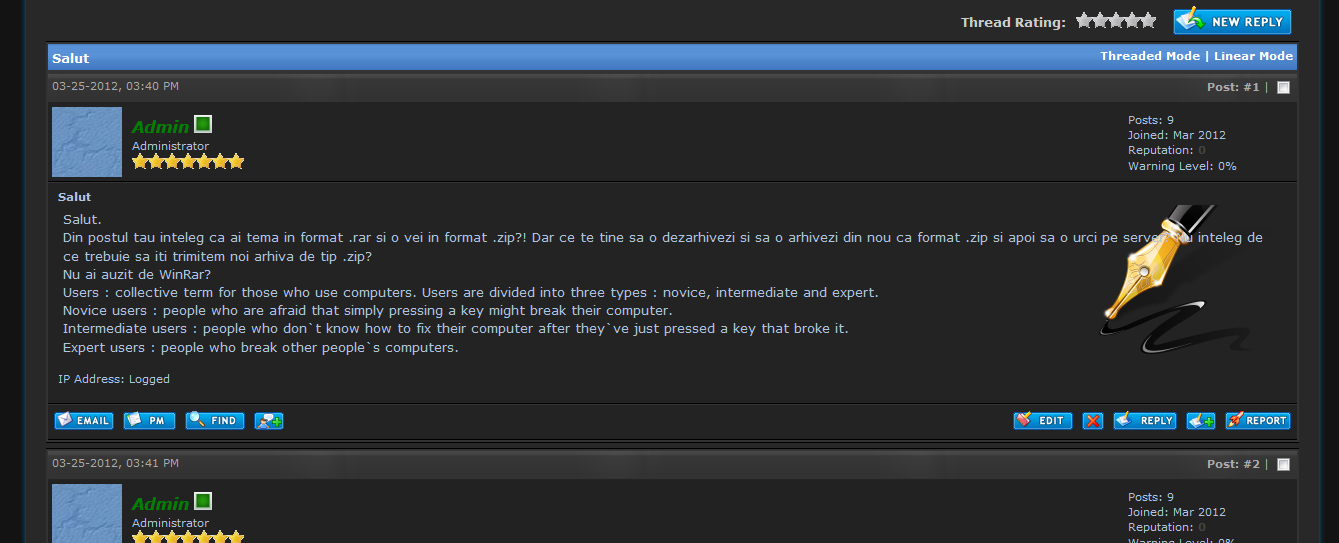1339x543 pixels.
Task: Select the checkbox beside Post: #2
Action: tap(1284, 465)
